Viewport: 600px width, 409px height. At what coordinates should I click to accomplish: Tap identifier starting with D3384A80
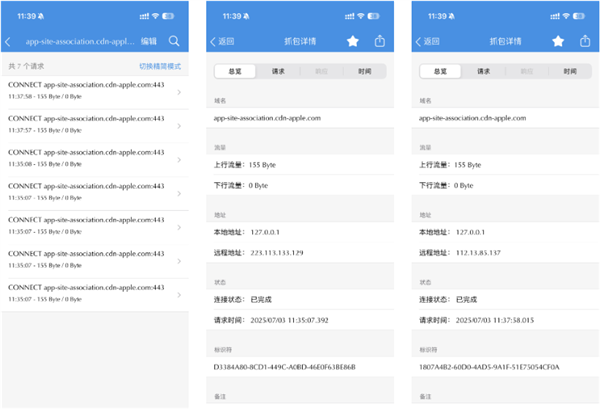click(284, 367)
